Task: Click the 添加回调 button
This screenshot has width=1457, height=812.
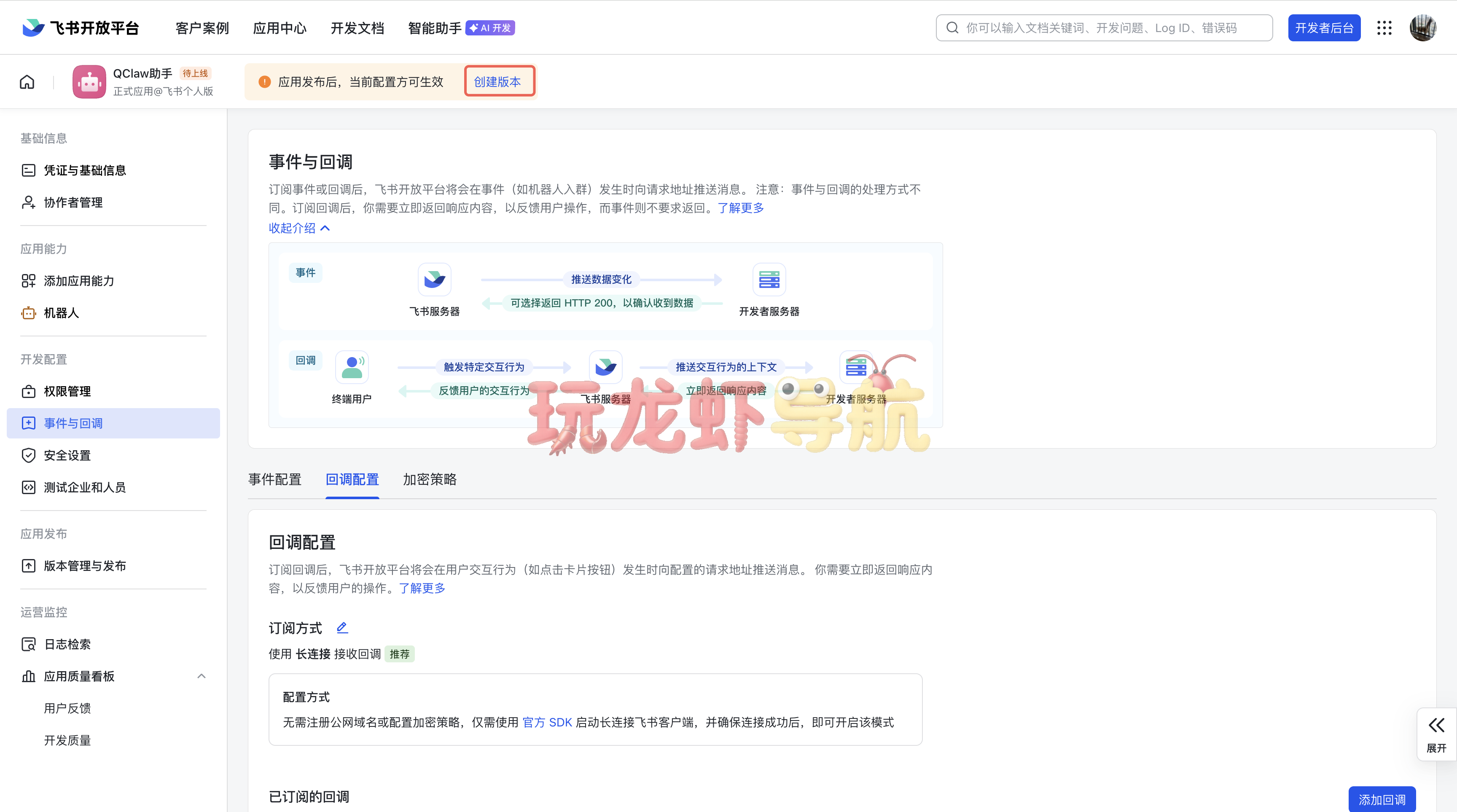Action: 1382,799
